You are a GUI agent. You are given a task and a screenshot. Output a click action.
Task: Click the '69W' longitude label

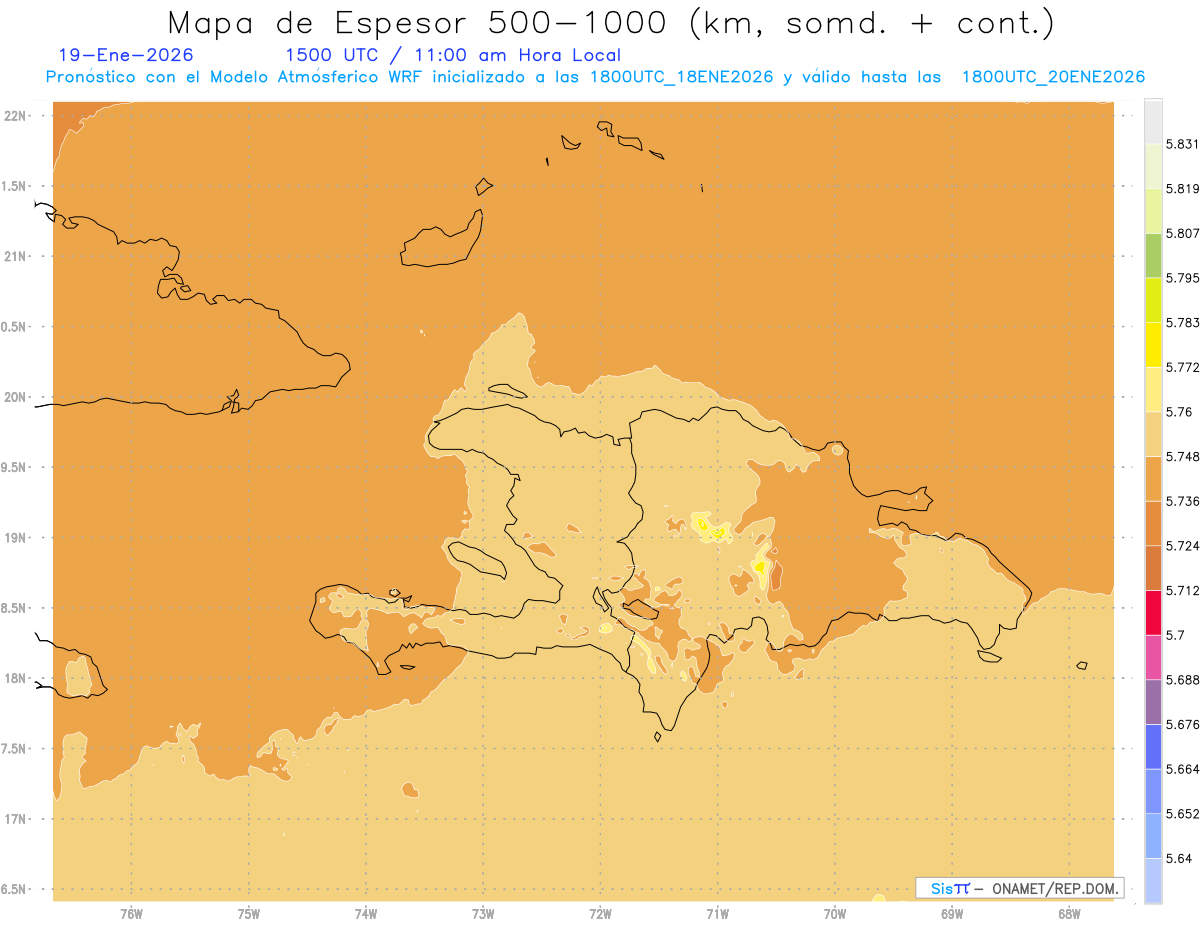[952, 913]
